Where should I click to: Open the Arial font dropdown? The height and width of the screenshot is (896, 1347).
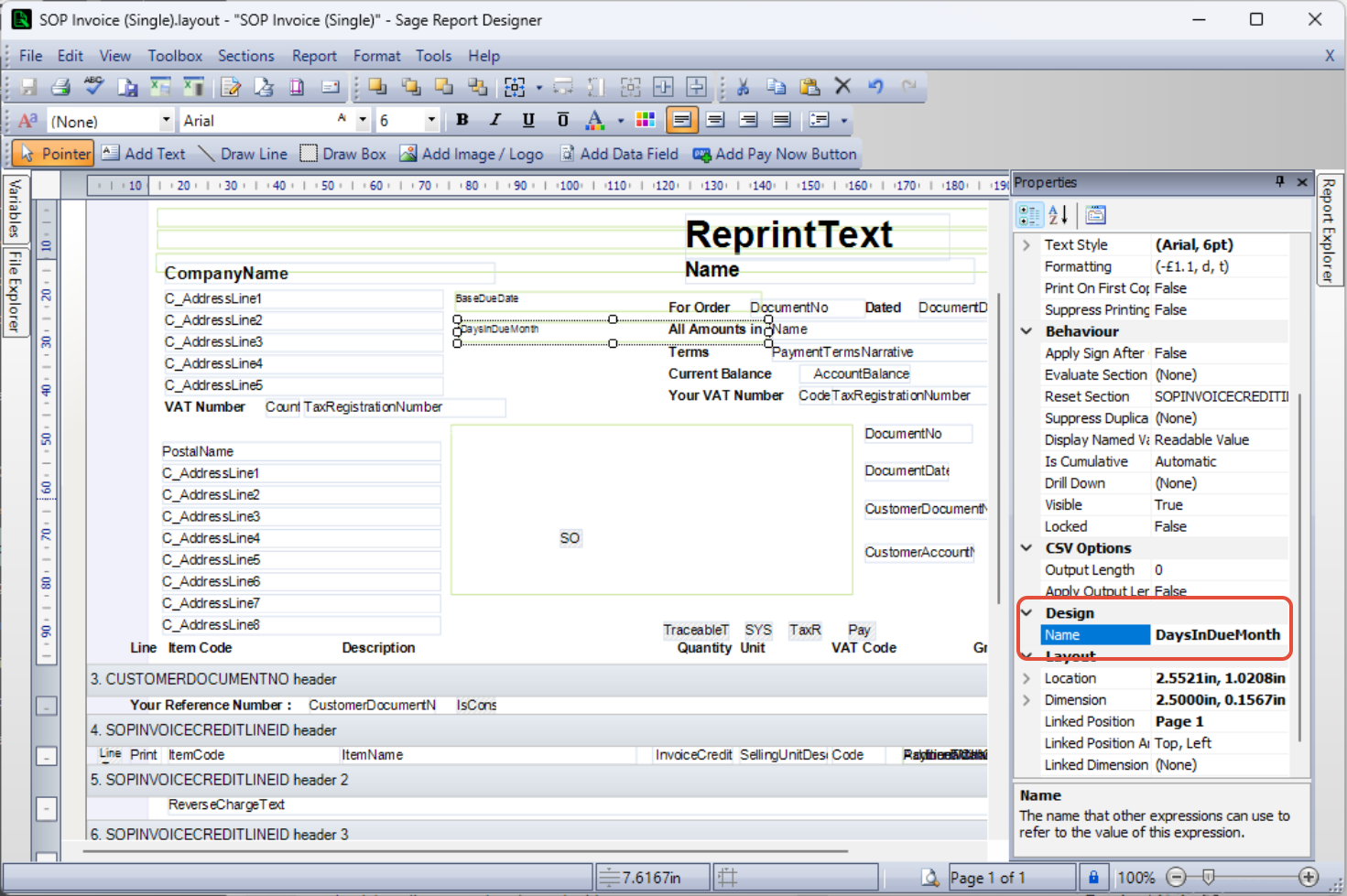363,120
